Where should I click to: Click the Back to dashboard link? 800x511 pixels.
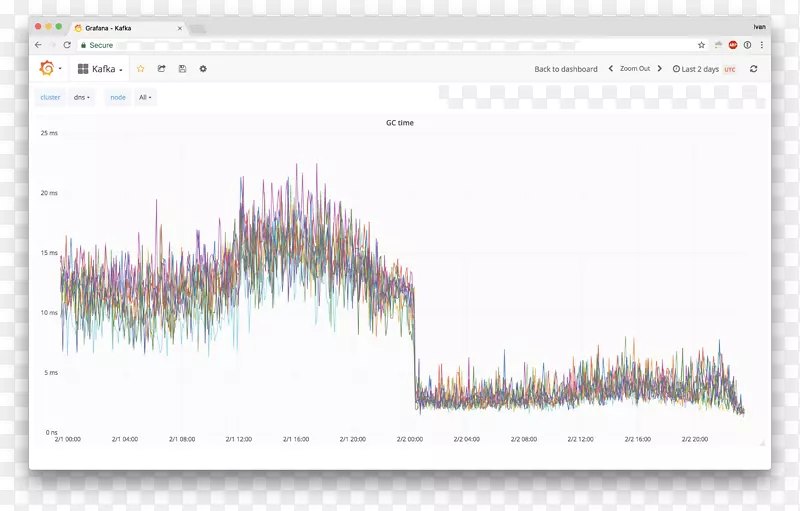(x=565, y=69)
